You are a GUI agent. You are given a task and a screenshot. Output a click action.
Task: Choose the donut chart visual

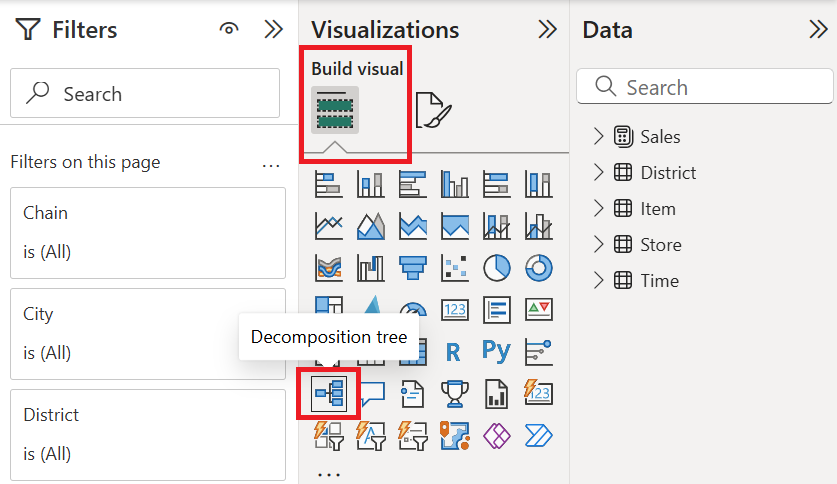tap(539, 267)
